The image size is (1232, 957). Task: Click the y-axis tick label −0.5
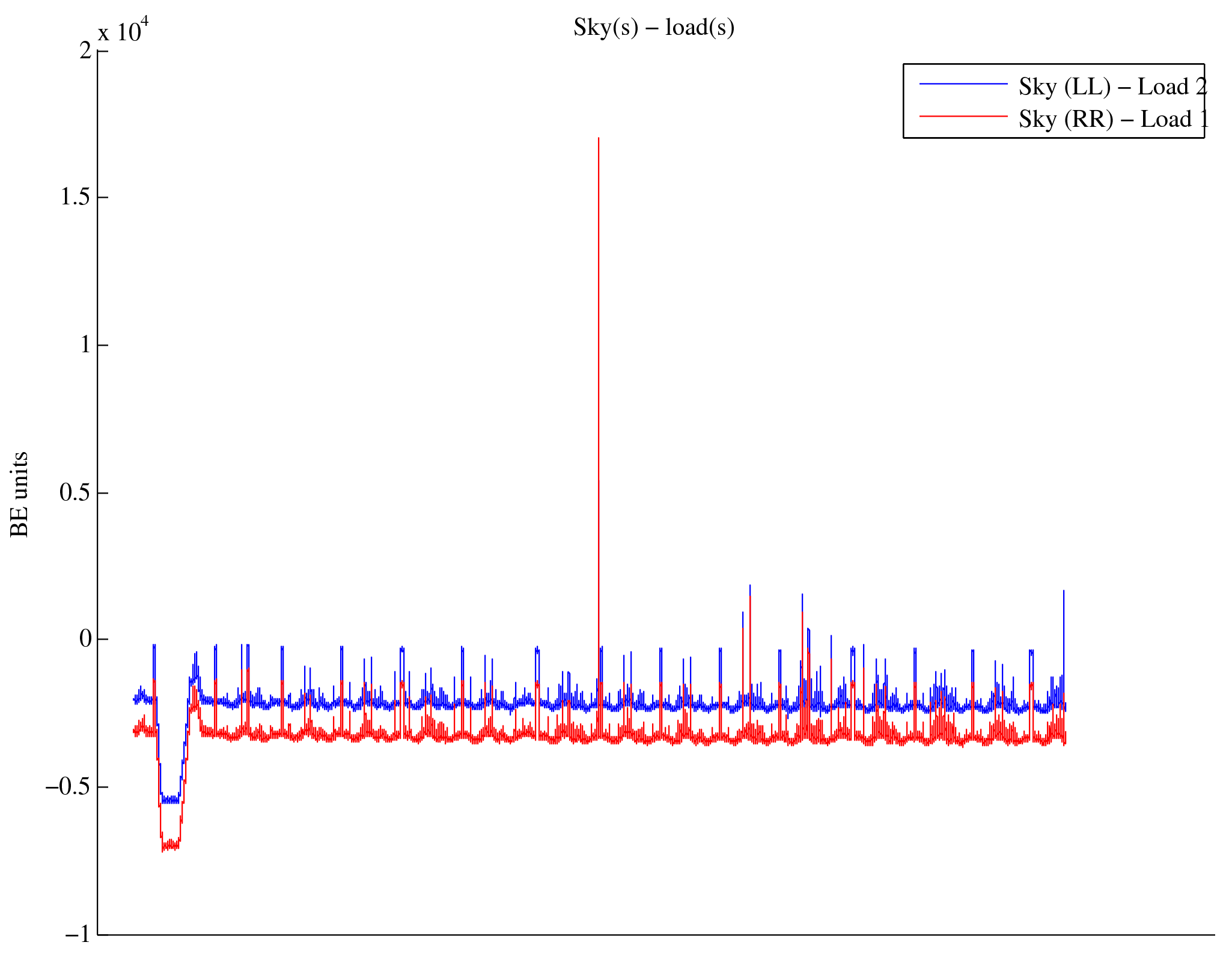pyautogui.click(x=69, y=787)
